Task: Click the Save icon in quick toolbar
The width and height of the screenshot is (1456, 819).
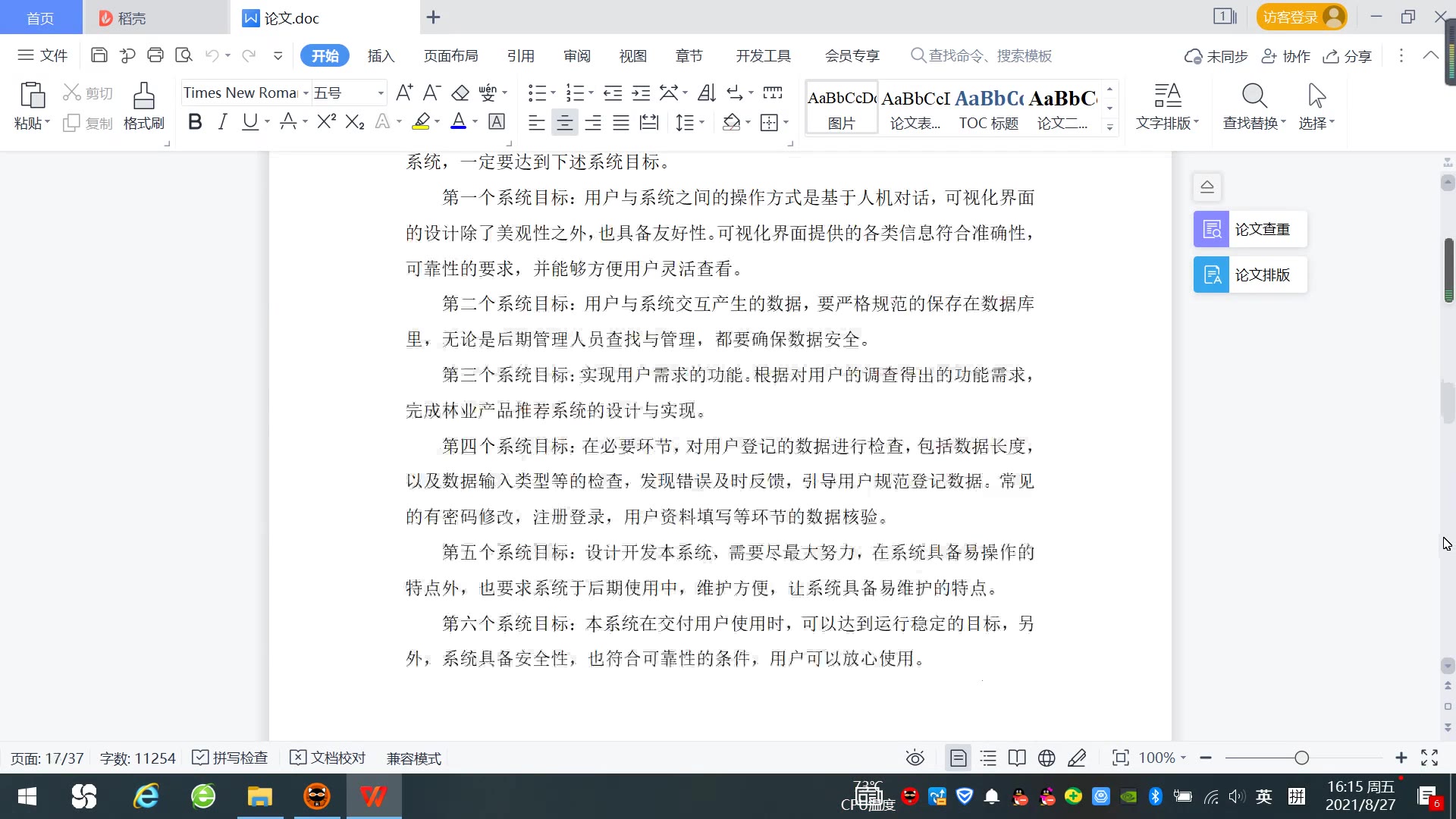Action: tap(99, 55)
